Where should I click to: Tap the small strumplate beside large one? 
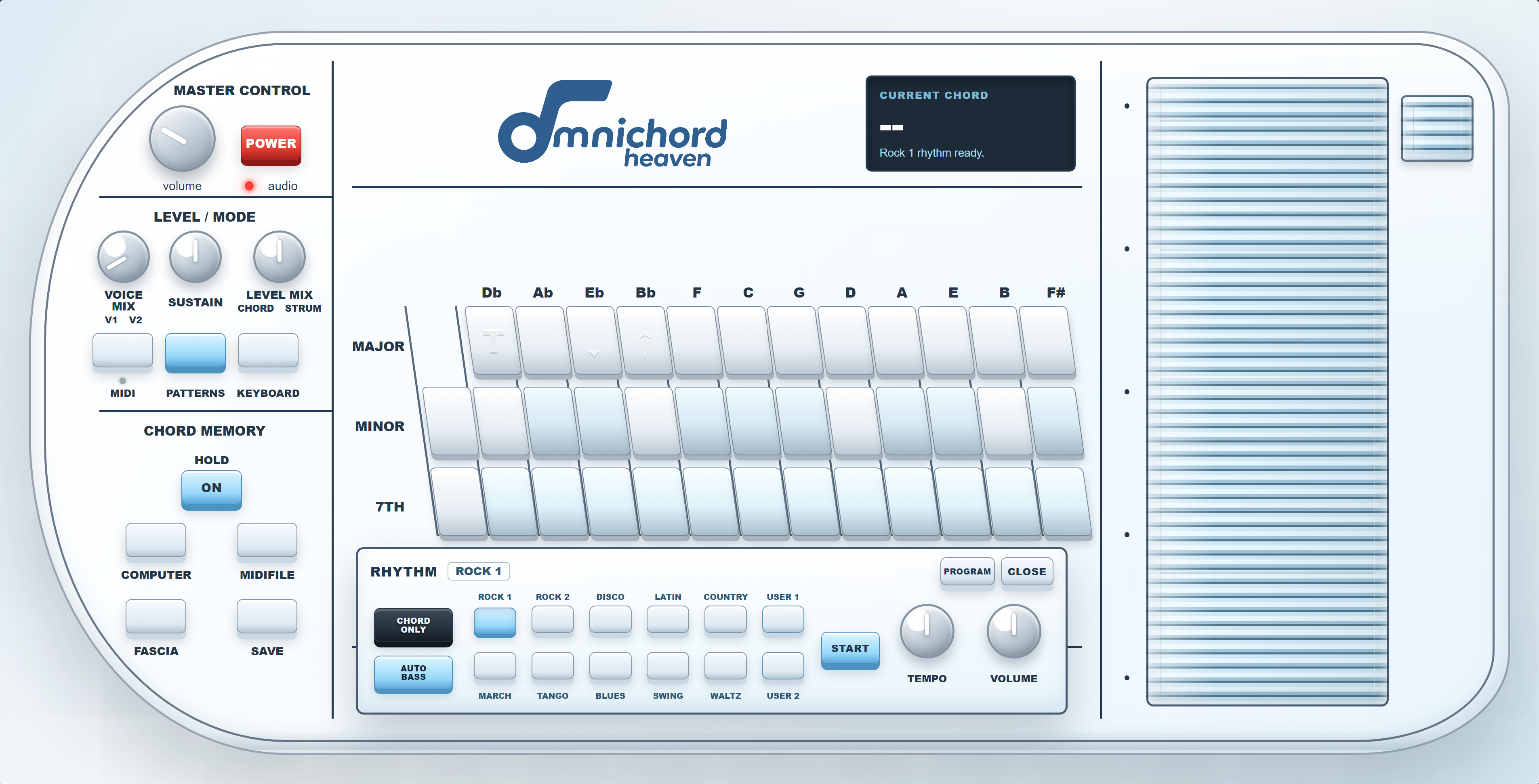coord(1437,128)
